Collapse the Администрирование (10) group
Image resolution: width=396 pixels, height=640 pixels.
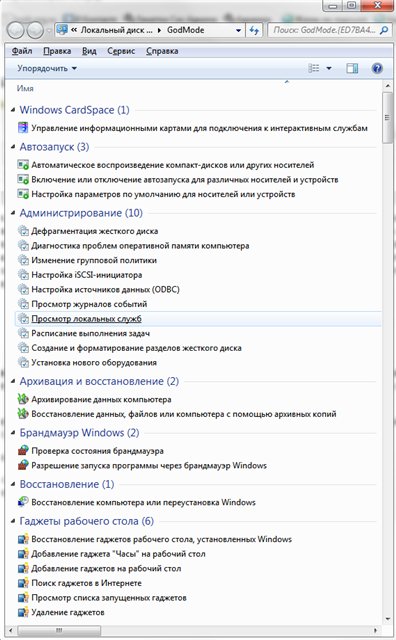(x=13, y=213)
